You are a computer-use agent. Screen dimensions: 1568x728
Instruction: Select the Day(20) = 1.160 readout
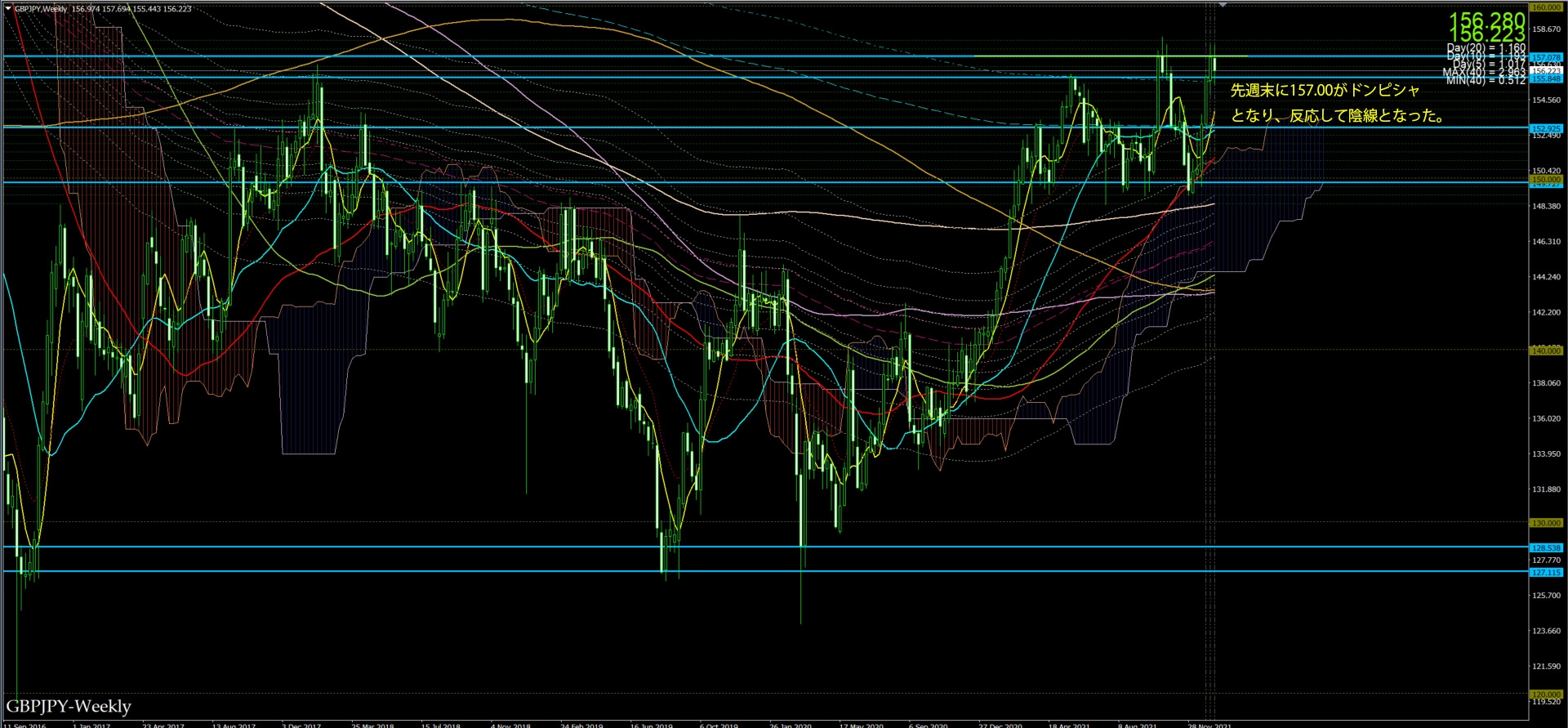click(1486, 48)
